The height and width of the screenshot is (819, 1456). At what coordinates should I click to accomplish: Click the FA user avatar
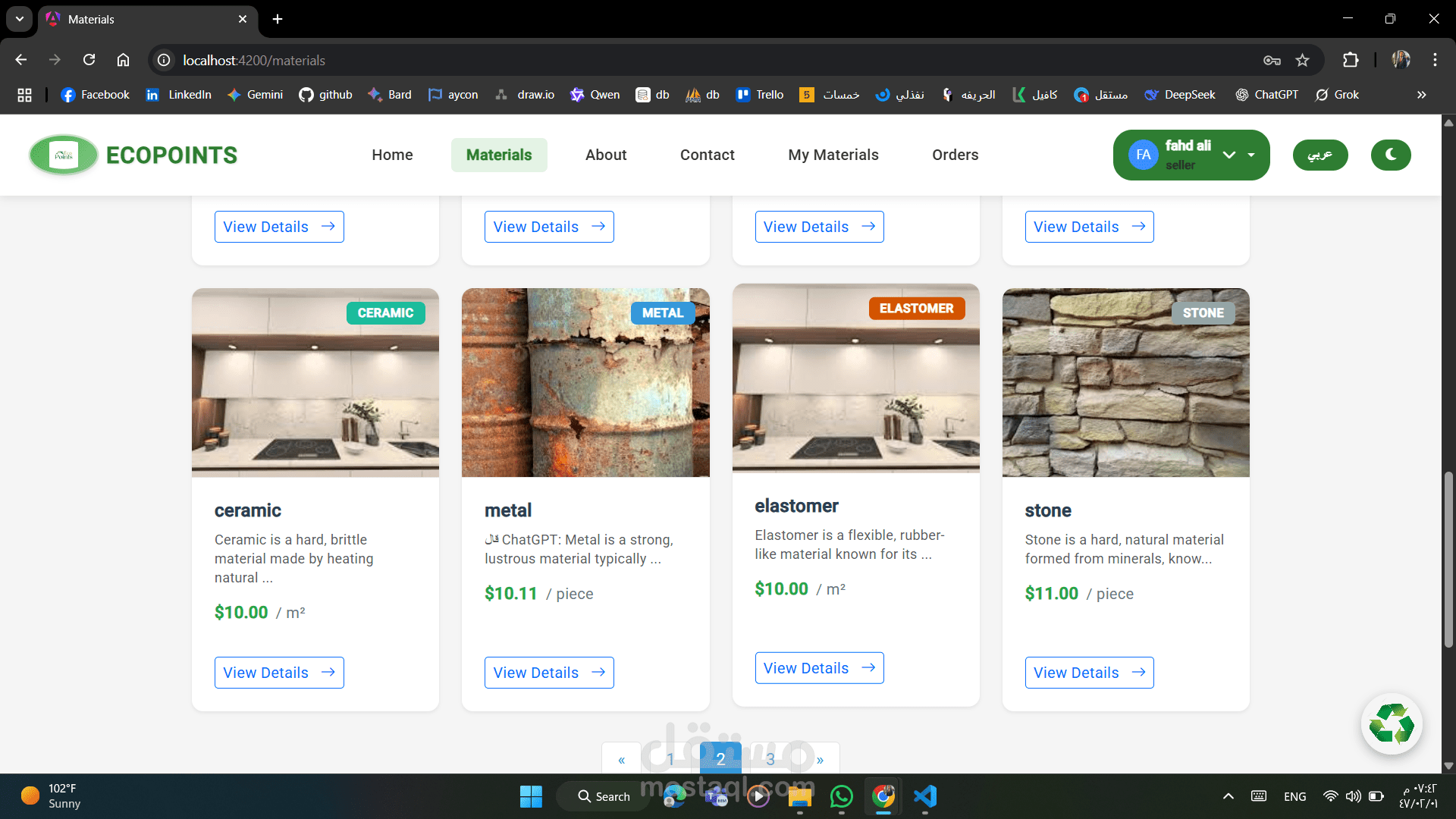1144,155
